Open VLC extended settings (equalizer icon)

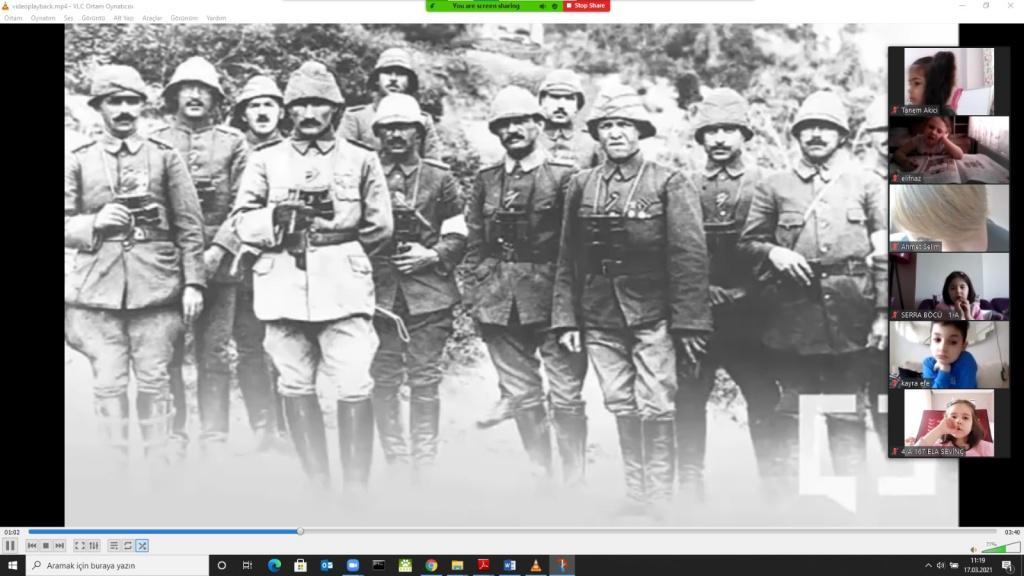click(x=93, y=545)
